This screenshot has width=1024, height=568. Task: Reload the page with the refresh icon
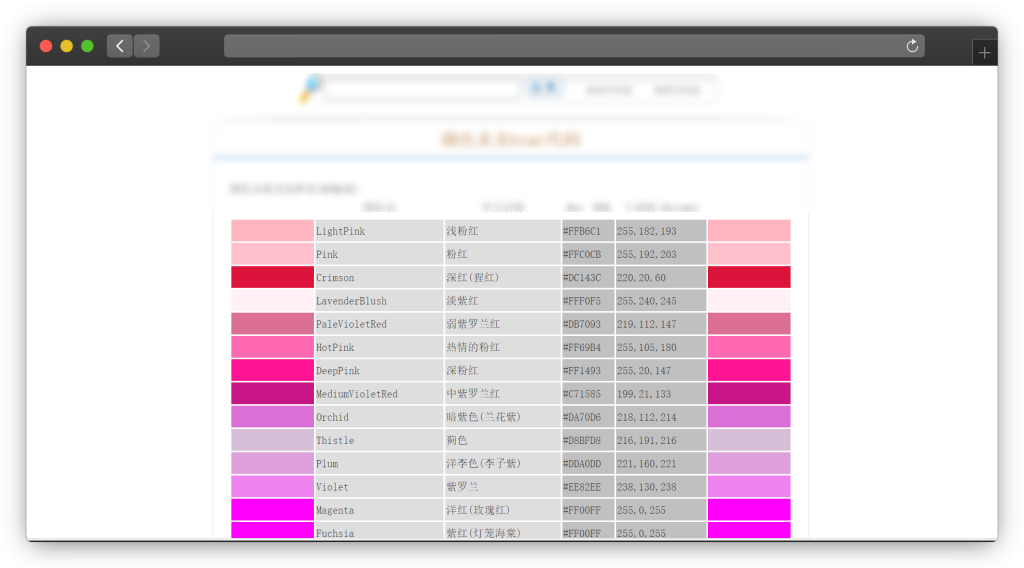pos(911,46)
